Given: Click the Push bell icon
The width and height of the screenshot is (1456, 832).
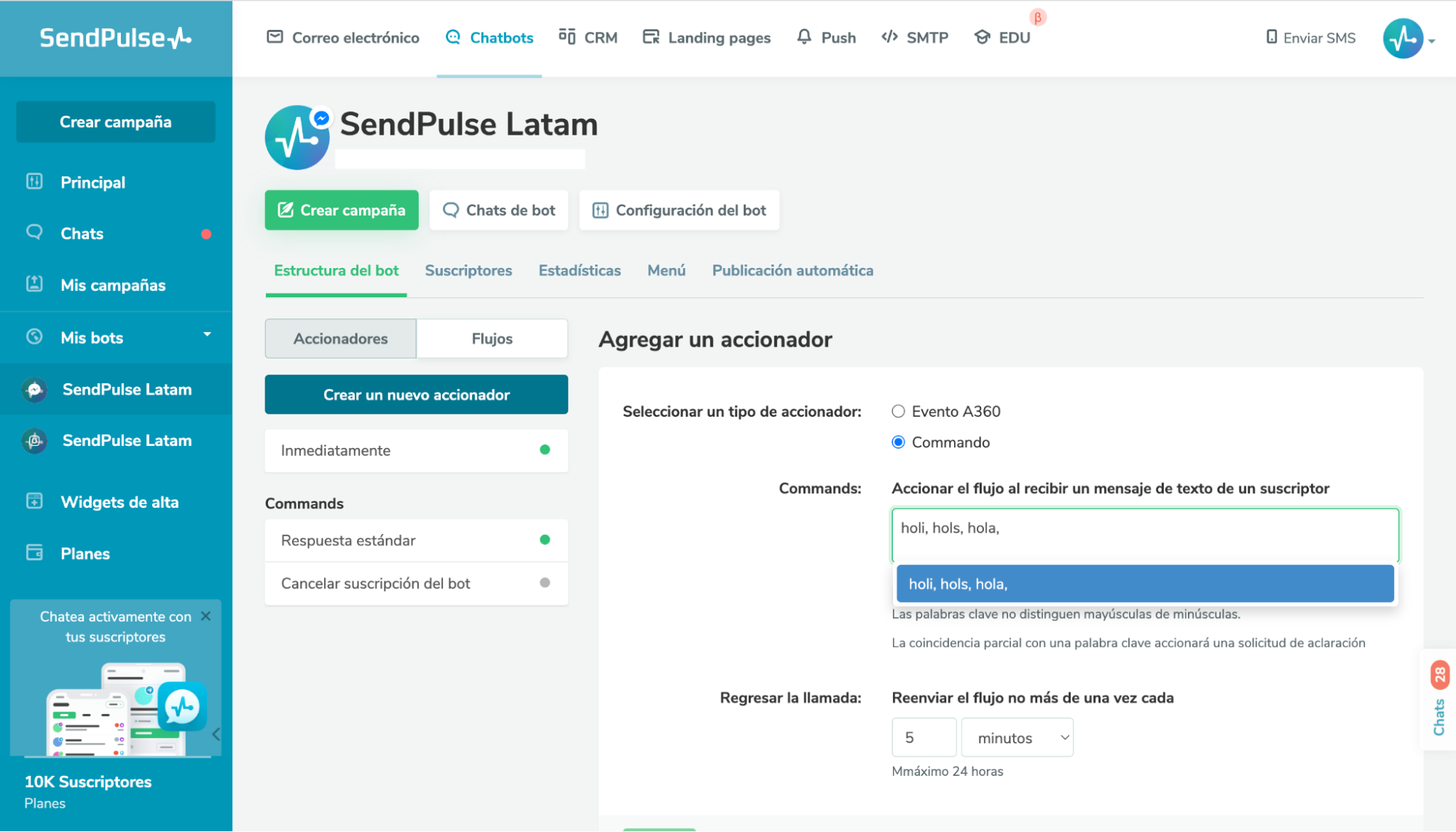Looking at the screenshot, I should pyautogui.click(x=804, y=37).
